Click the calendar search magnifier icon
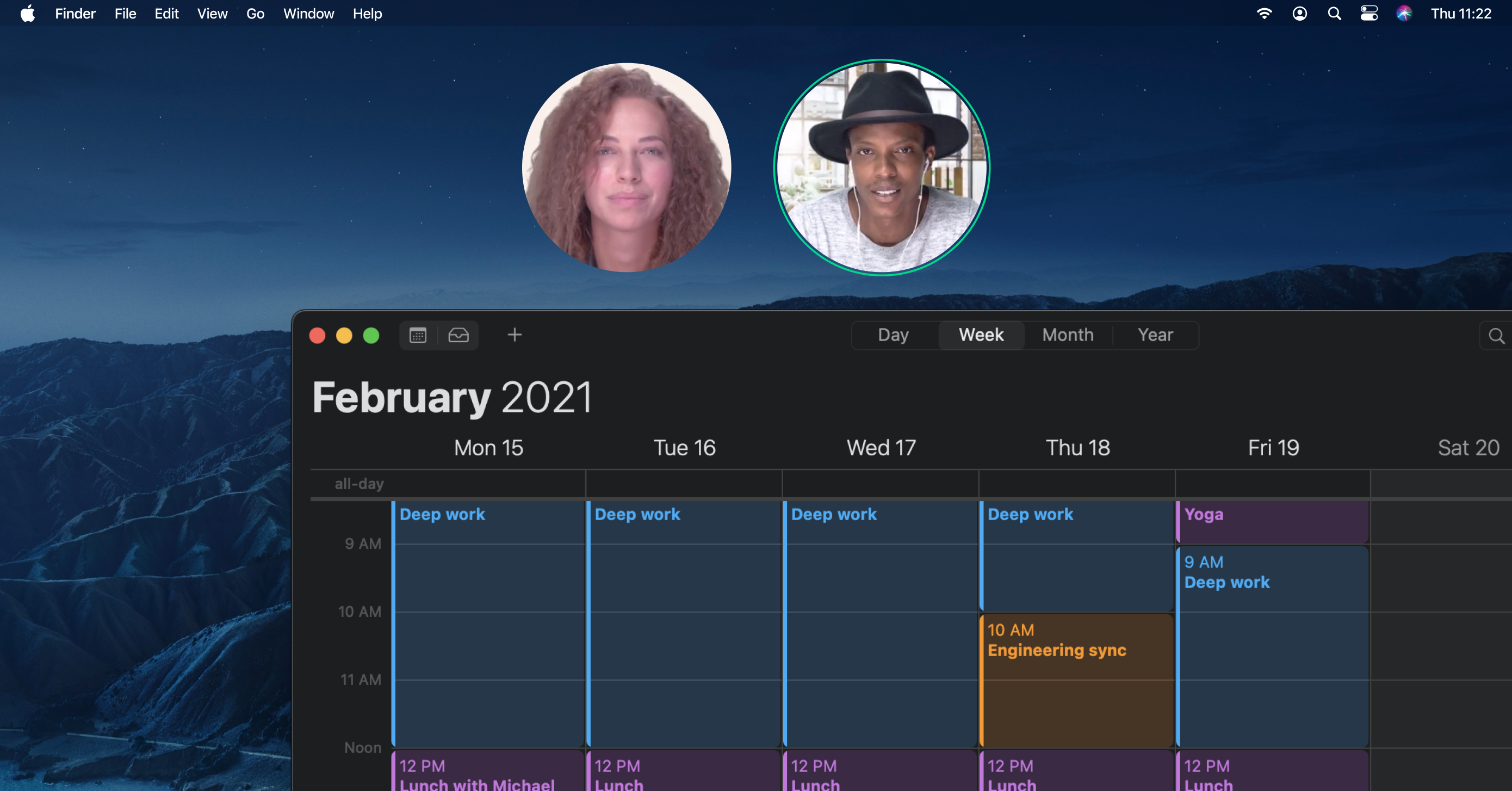The height and width of the screenshot is (791, 1512). pos(1496,336)
